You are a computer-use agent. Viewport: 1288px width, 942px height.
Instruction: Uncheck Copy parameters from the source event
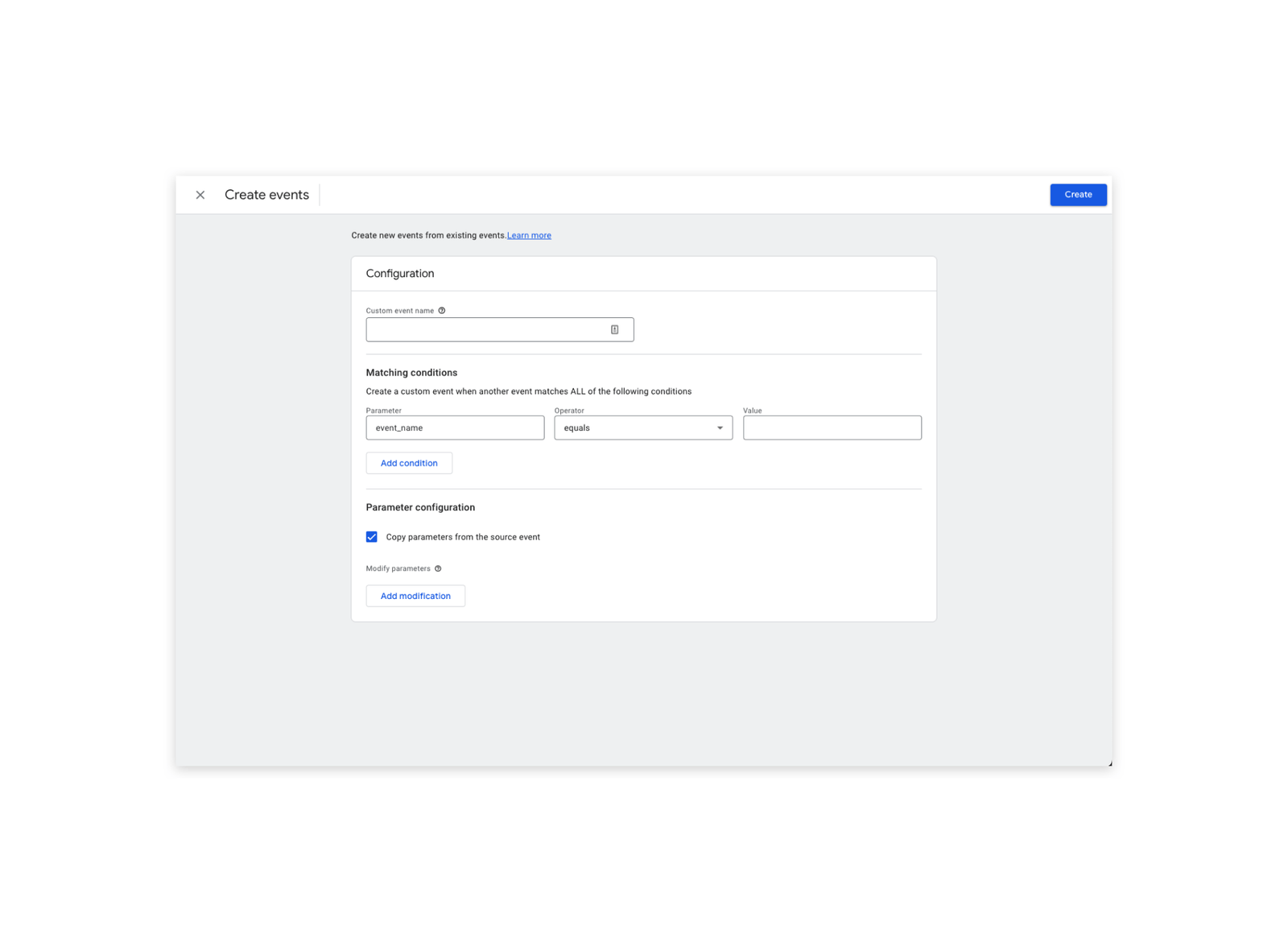372,537
